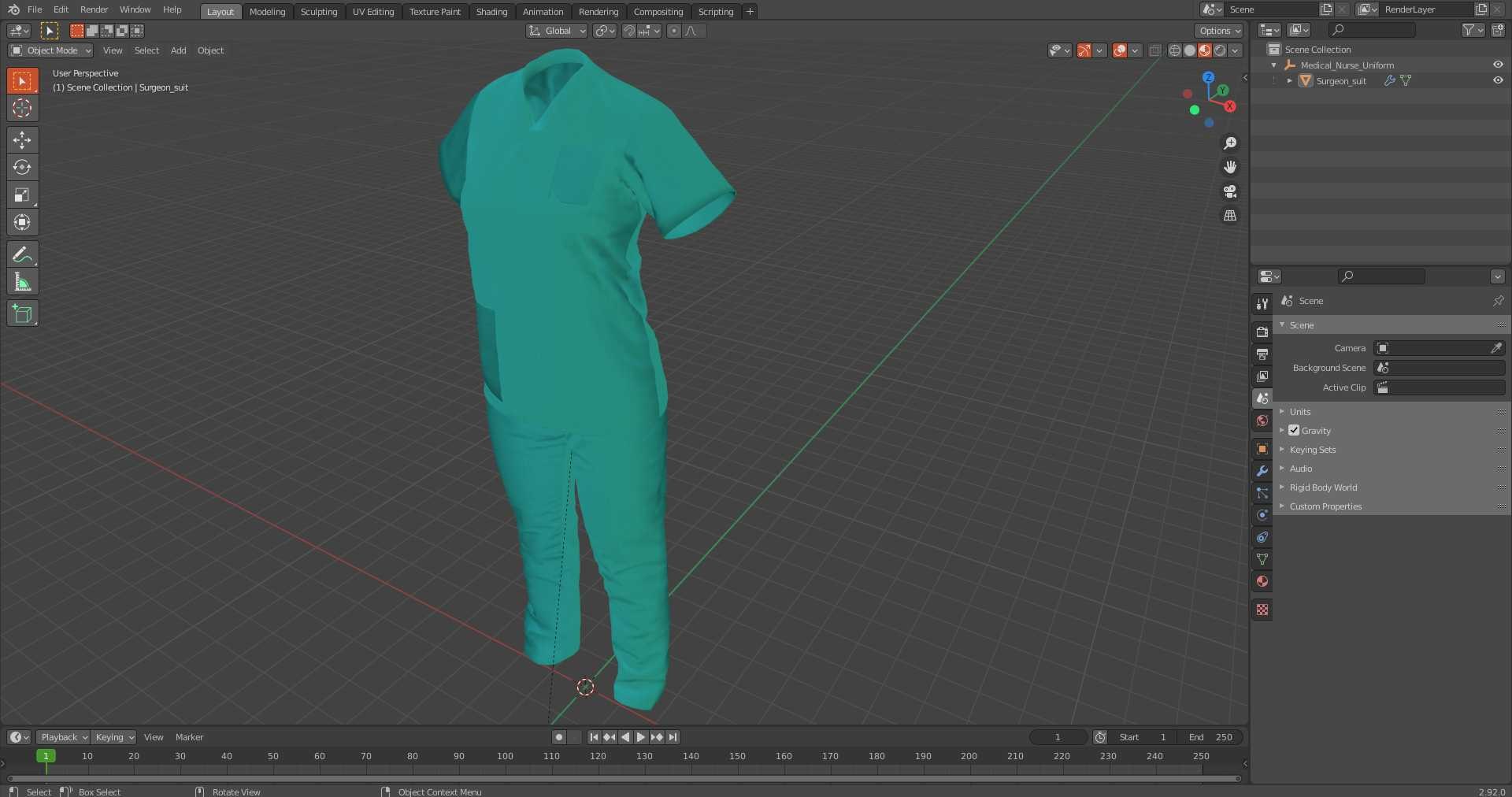
Task: Activate the Scale tool
Action: tap(22, 195)
